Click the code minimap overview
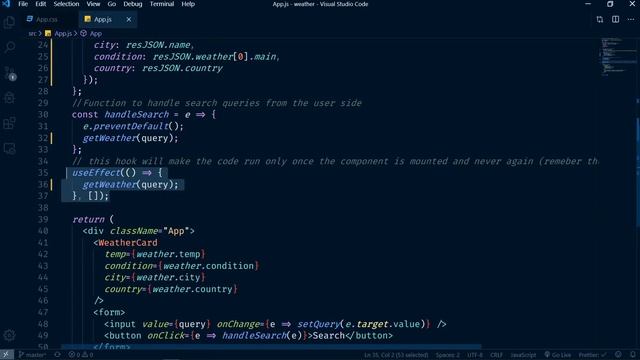Viewport: 640px width, 360px height. click(618, 57)
